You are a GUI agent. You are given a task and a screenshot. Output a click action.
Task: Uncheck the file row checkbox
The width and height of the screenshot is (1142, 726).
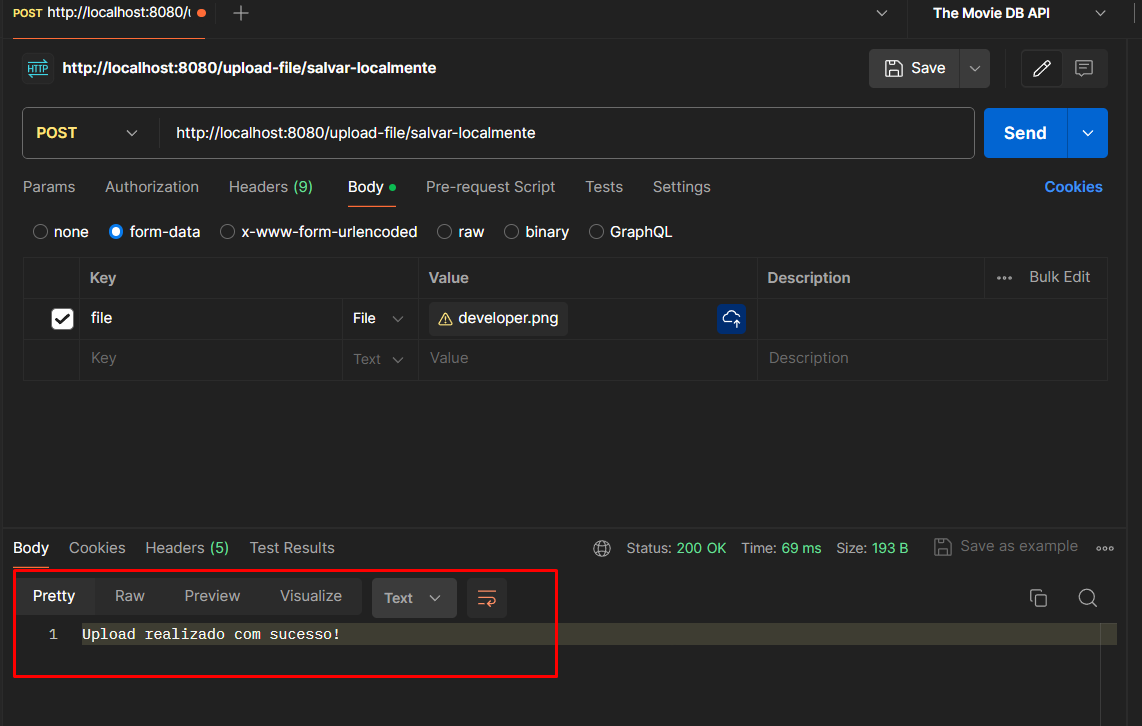coord(63,319)
